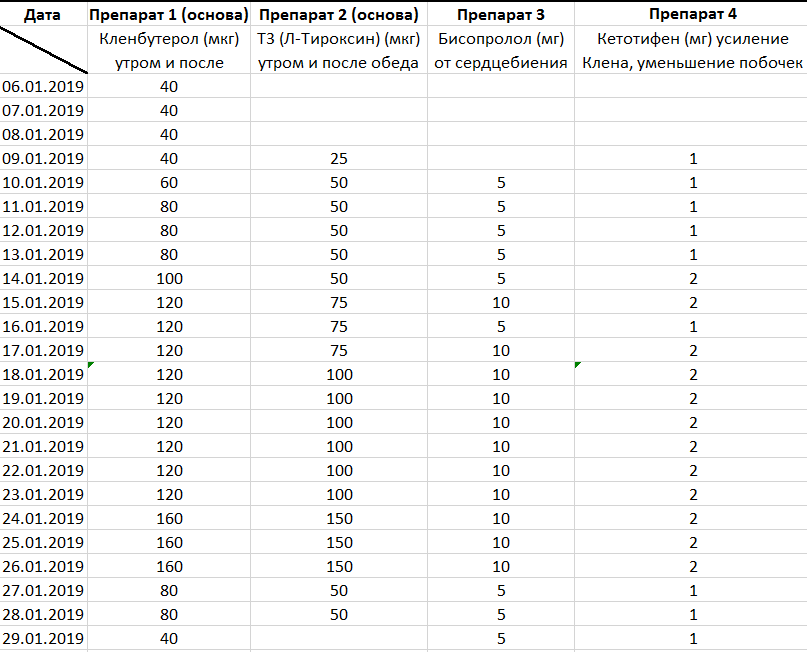Click the 'Препарат 3' header cell
The image size is (807, 652).
click(500, 14)
